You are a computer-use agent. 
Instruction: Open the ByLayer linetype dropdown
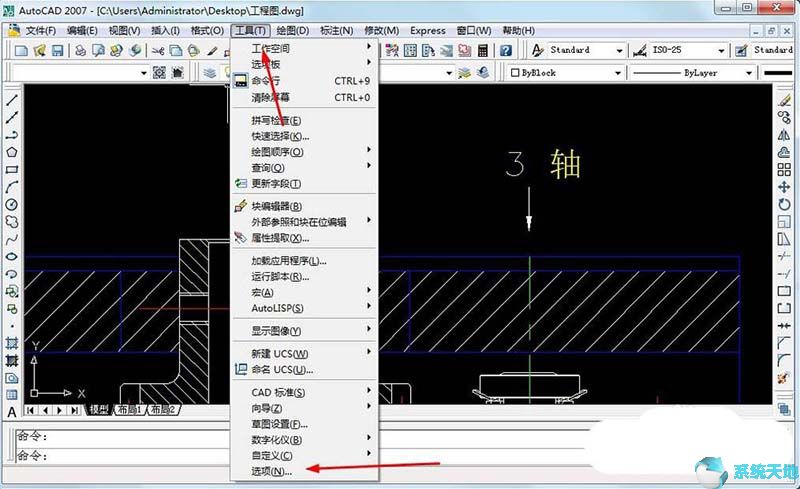pos(748,73)
